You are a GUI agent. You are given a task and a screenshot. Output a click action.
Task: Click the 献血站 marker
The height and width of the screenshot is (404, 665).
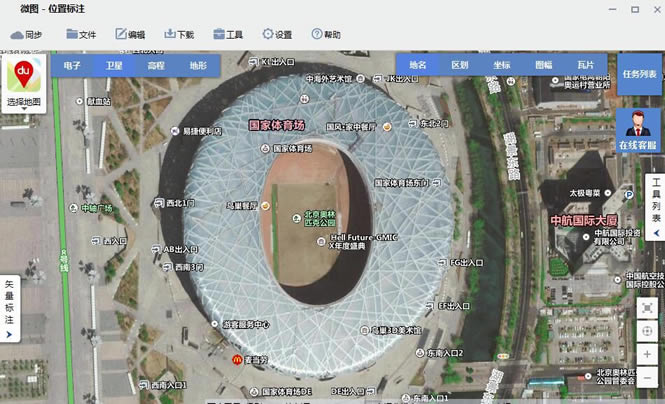click(x=79, y=101)
